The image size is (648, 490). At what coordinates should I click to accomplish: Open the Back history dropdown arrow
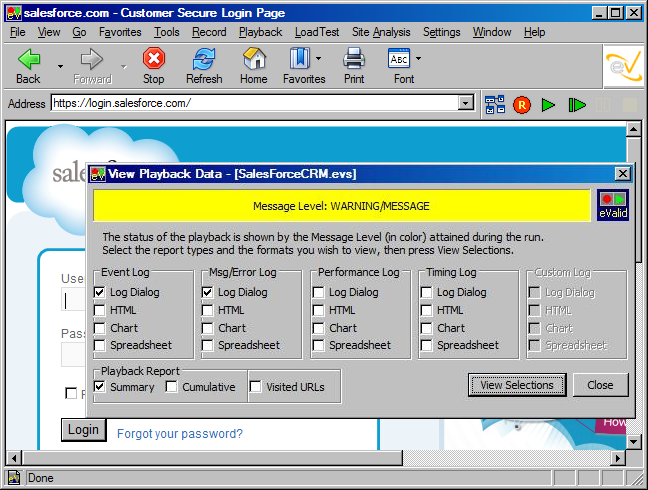(60, 66)
